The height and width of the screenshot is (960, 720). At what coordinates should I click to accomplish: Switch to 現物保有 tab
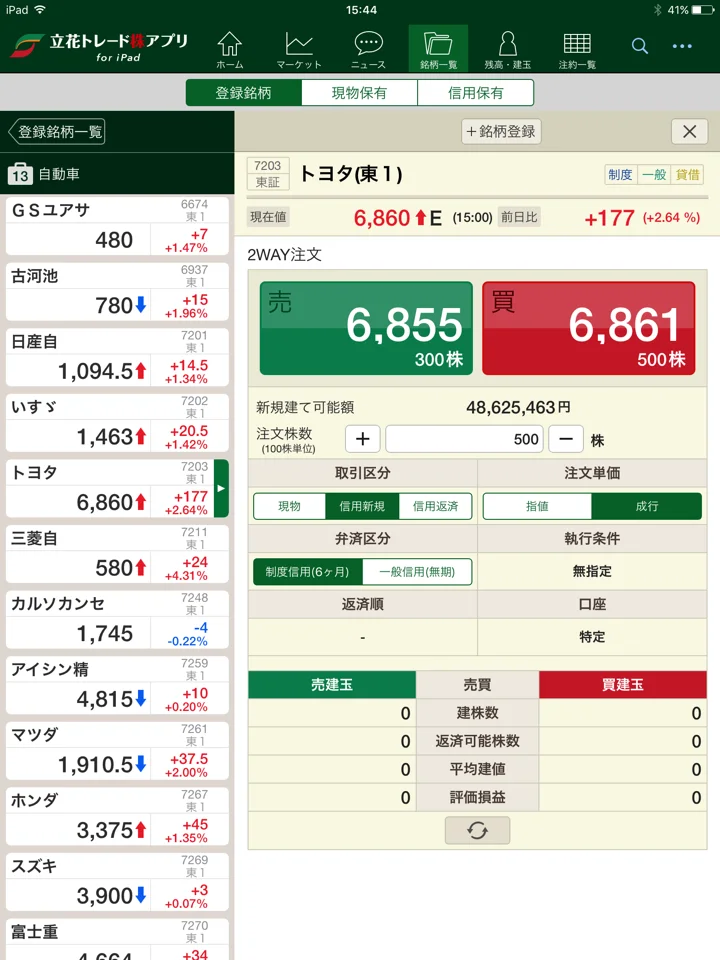[359, 93]
